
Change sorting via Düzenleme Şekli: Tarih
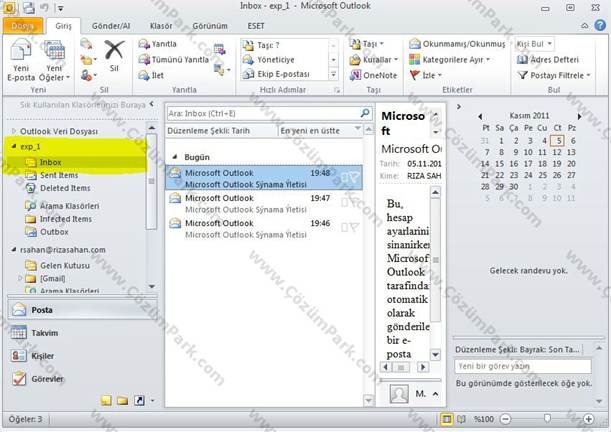(x=221, y=131)
